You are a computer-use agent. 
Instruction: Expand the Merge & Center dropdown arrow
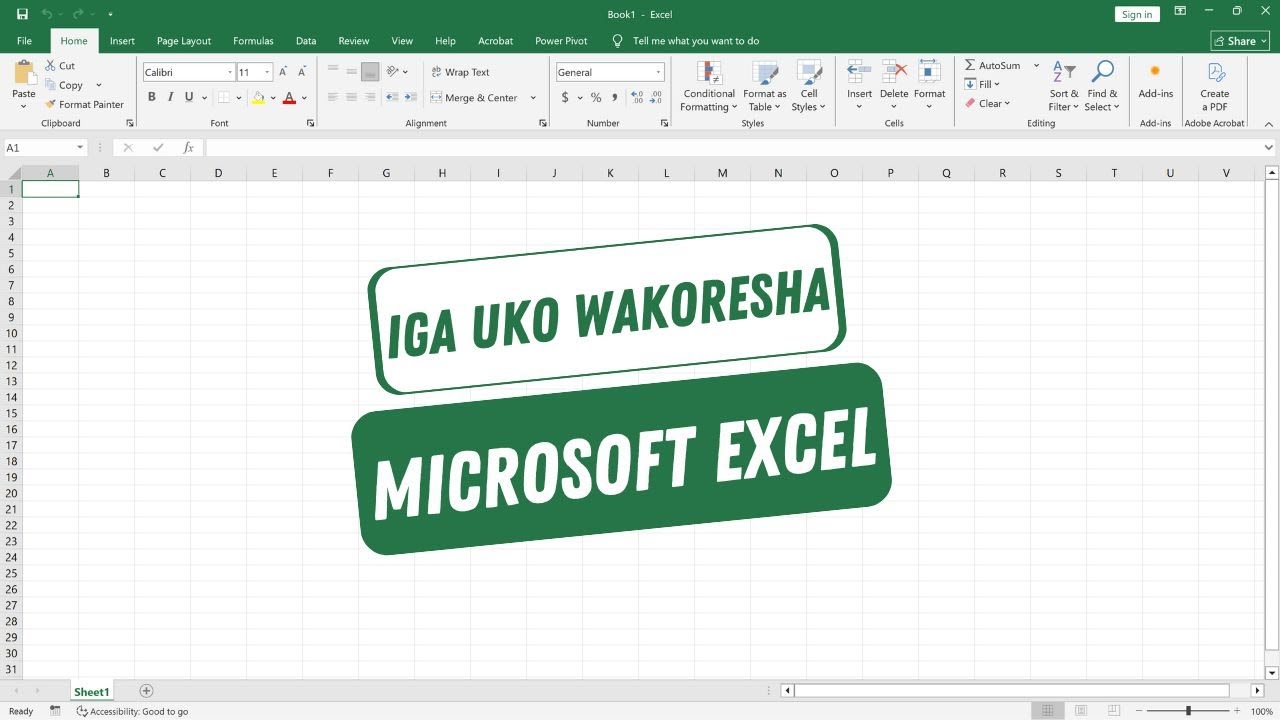[x=533, y=98]
